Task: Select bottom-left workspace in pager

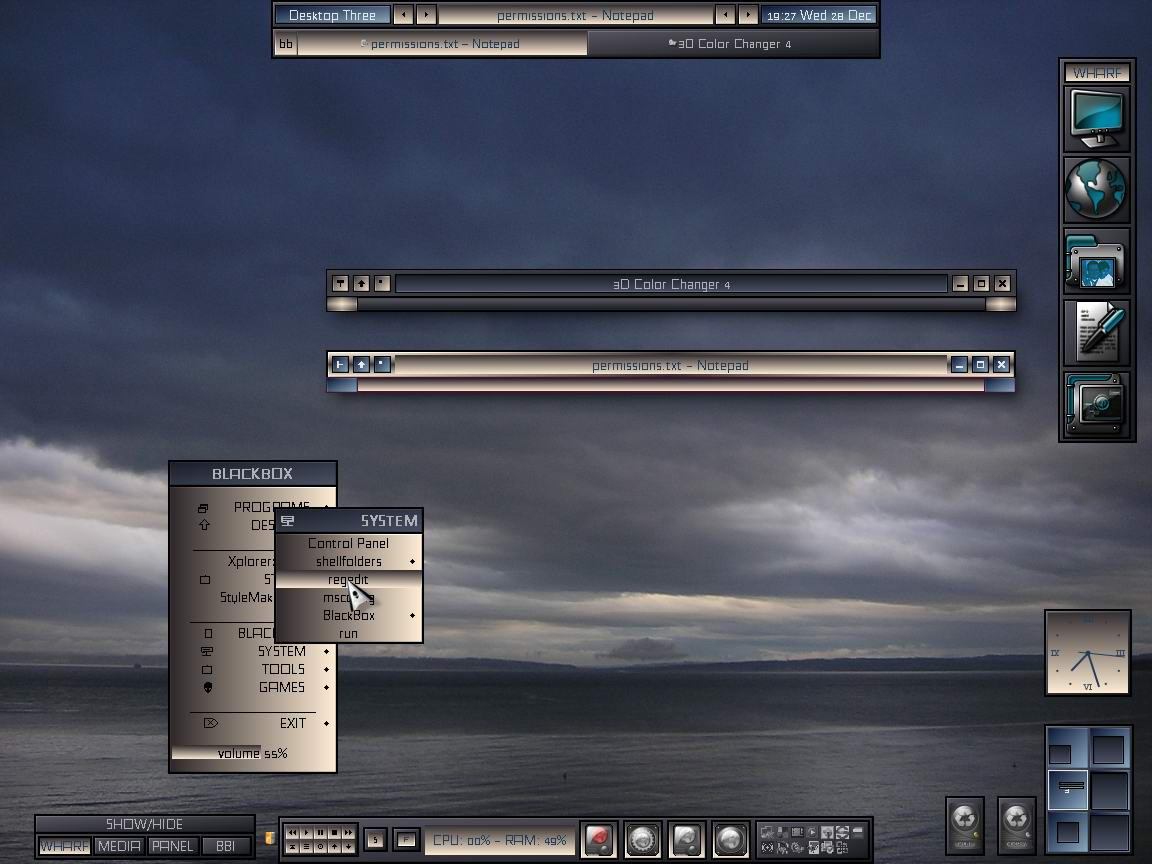Action: (x=1067, y=831)
